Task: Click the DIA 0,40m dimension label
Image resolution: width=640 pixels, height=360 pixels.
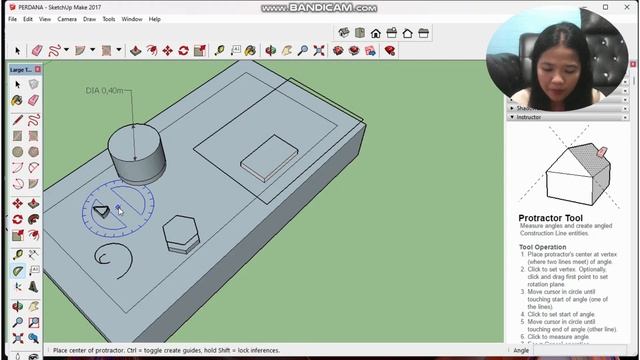Action: 104,91
